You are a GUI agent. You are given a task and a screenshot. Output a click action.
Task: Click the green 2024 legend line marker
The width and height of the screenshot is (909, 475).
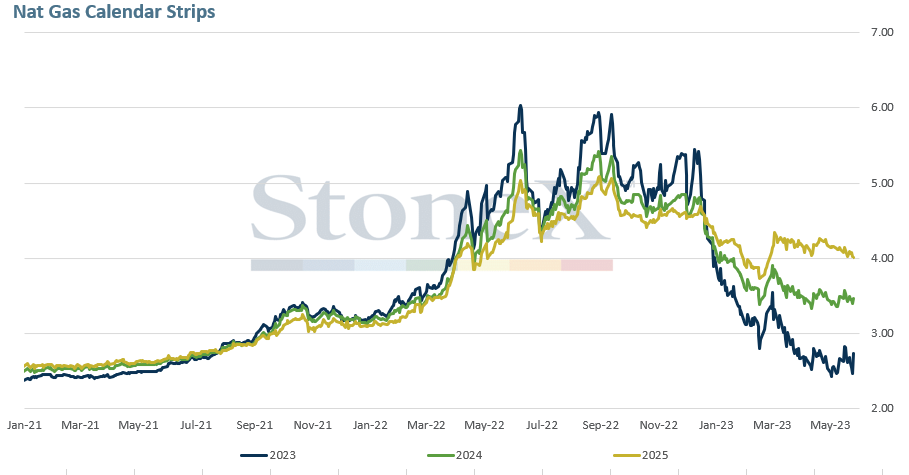[441, 455]
